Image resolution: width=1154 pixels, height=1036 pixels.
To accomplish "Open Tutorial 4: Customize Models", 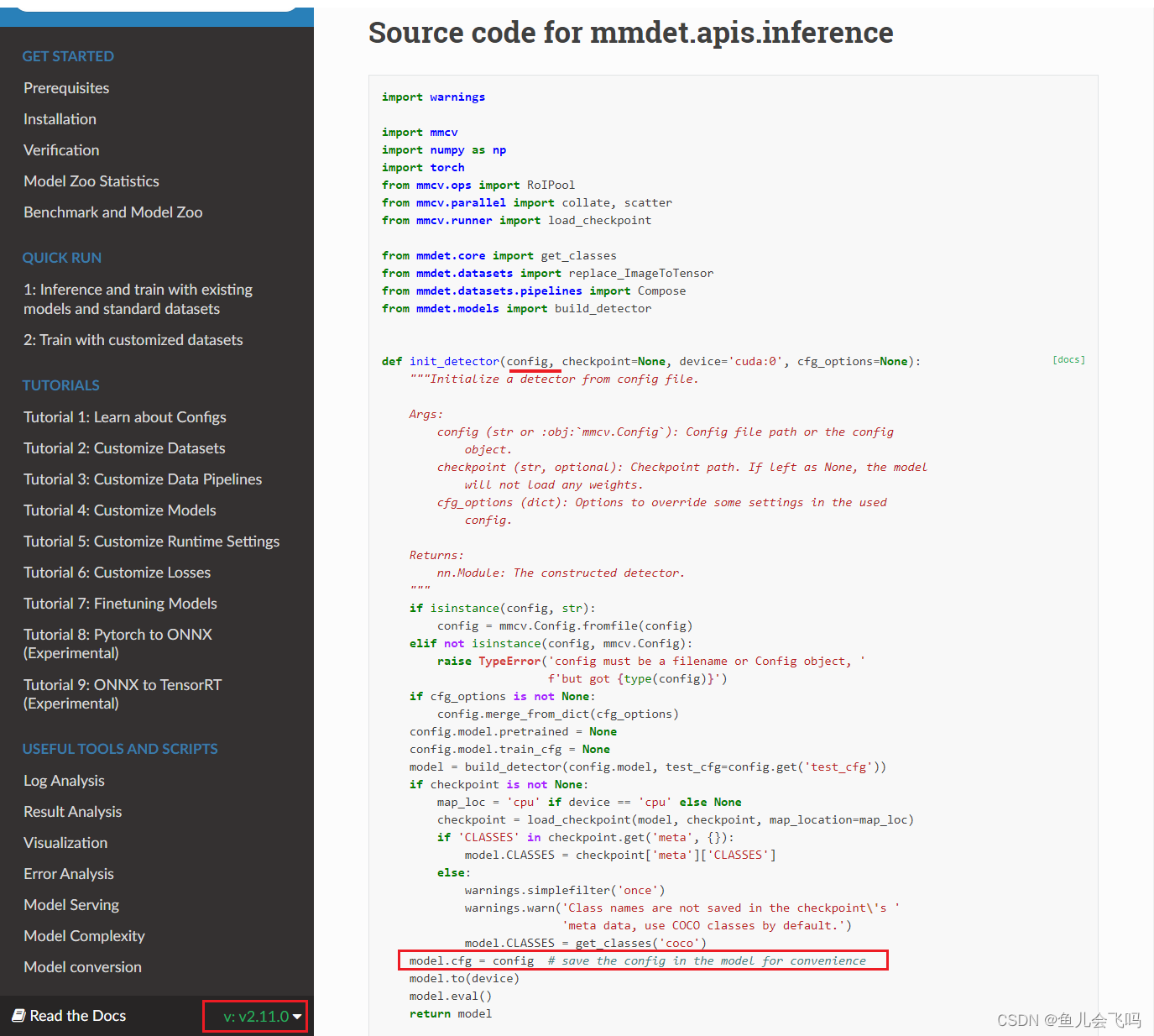I will (x=119, y=510).
